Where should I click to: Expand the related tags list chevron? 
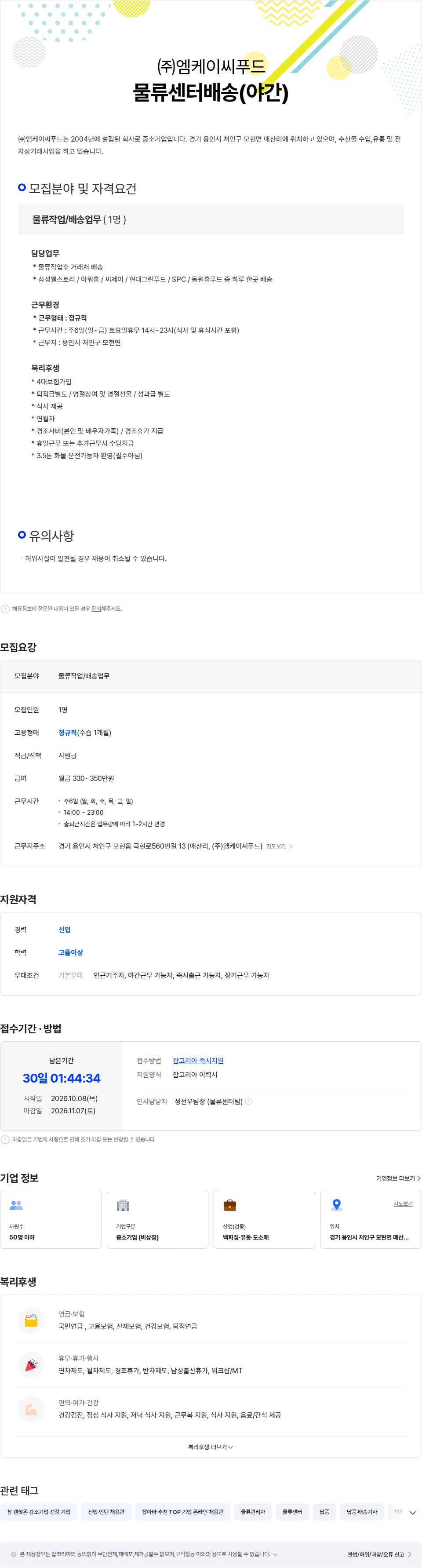tap(412, 1513)
